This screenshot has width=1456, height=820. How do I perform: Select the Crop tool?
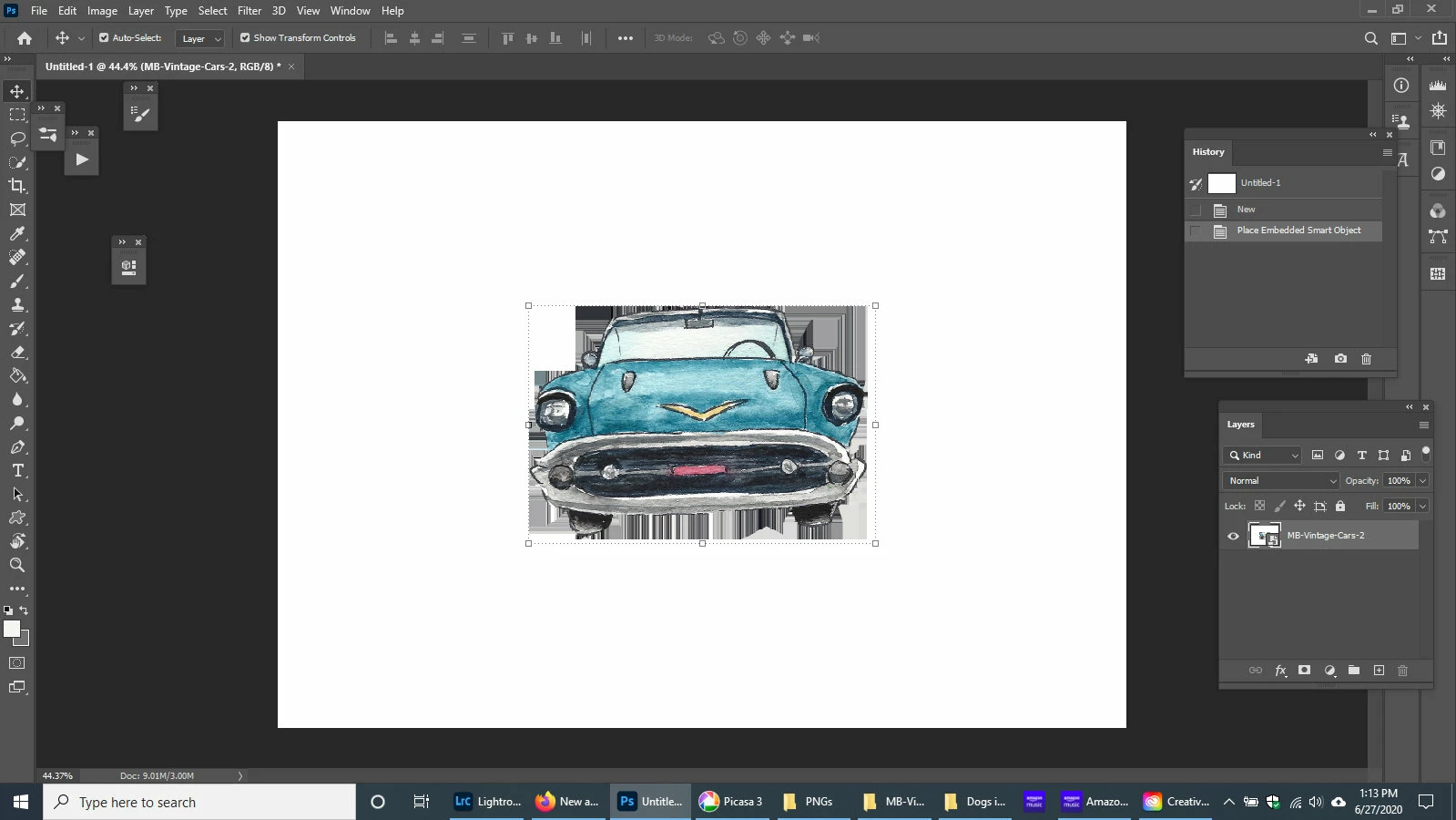click(17, 186)
